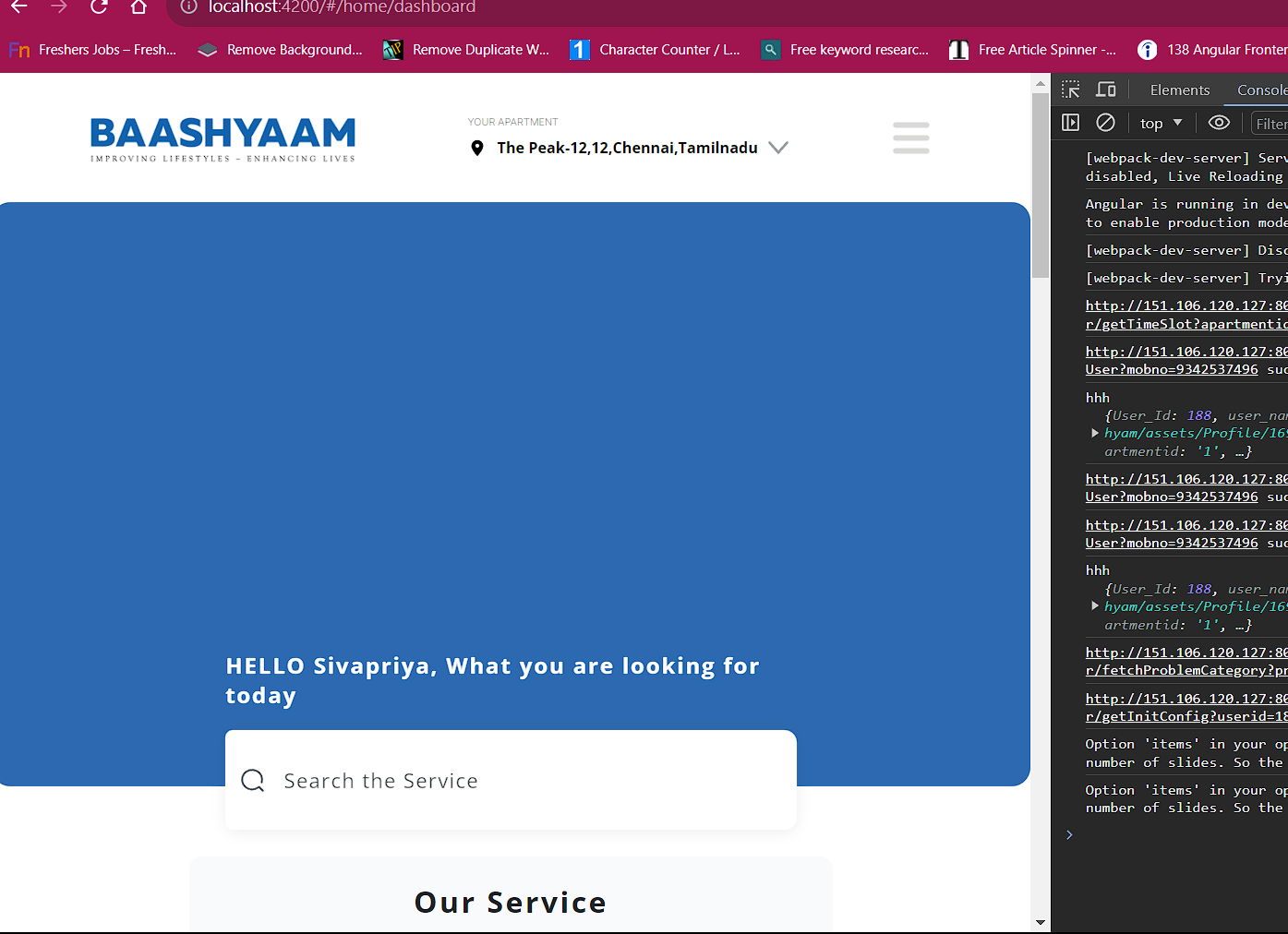Click the inspect element picker icon
The height and width of the screenshot is (934, 1288).
tap(1070, 90)
